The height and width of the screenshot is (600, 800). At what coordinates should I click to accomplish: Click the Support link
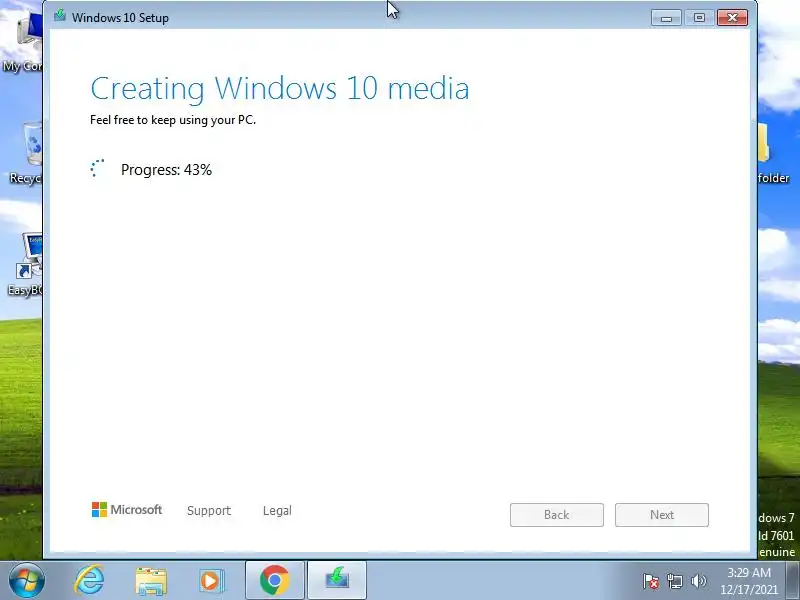click(x=209, y=511)
